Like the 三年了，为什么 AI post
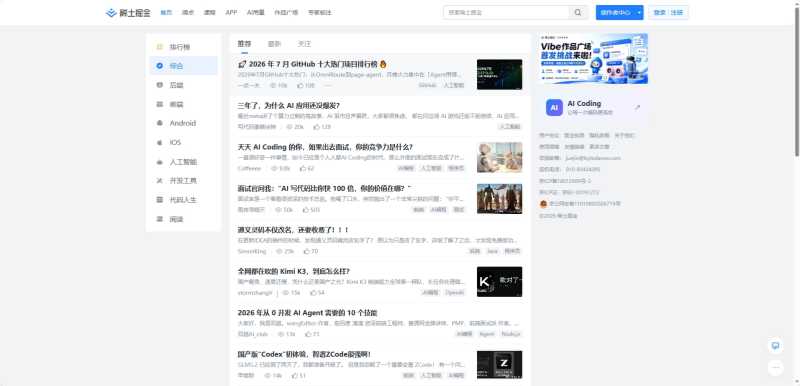 (316, 126)
